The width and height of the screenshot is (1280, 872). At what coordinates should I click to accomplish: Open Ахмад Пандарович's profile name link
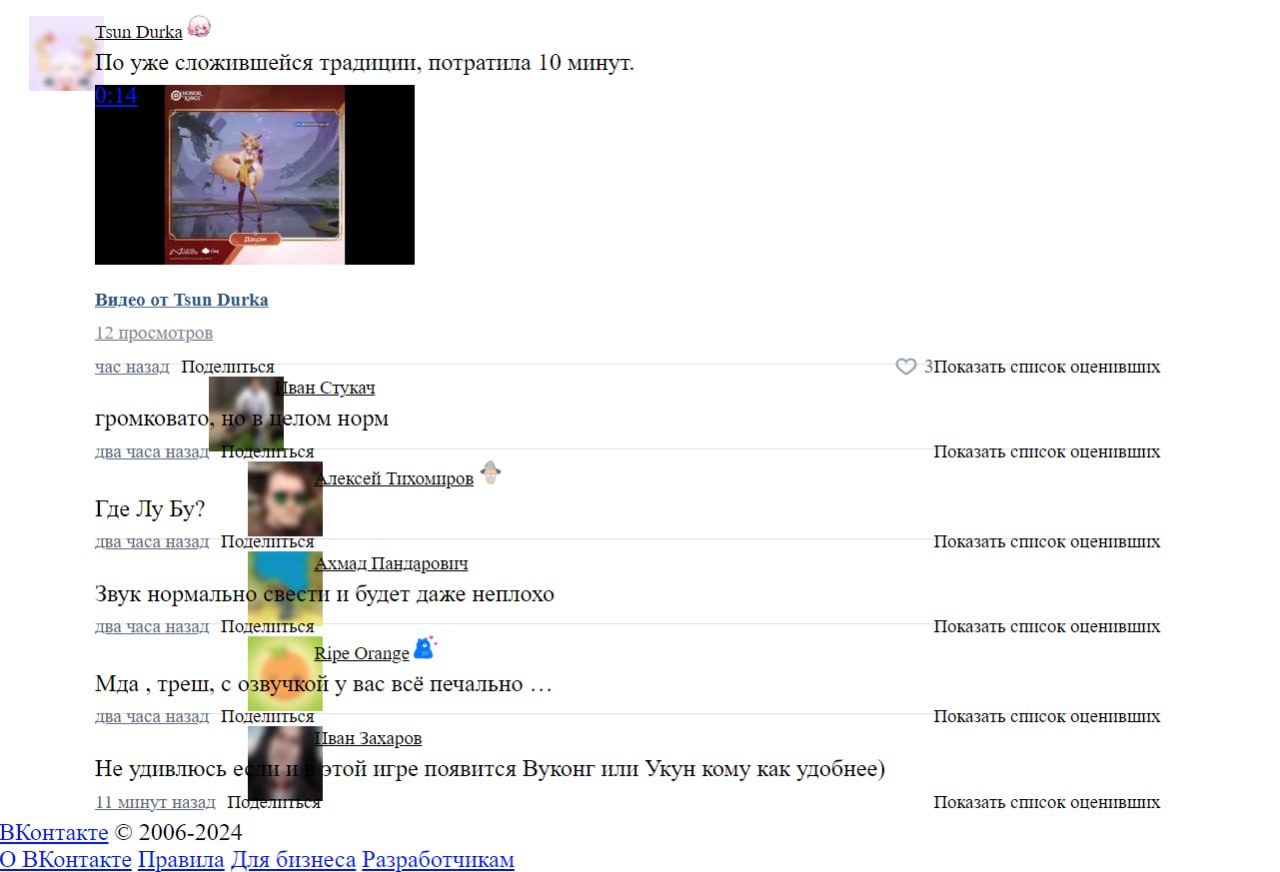tap(391, 564)
